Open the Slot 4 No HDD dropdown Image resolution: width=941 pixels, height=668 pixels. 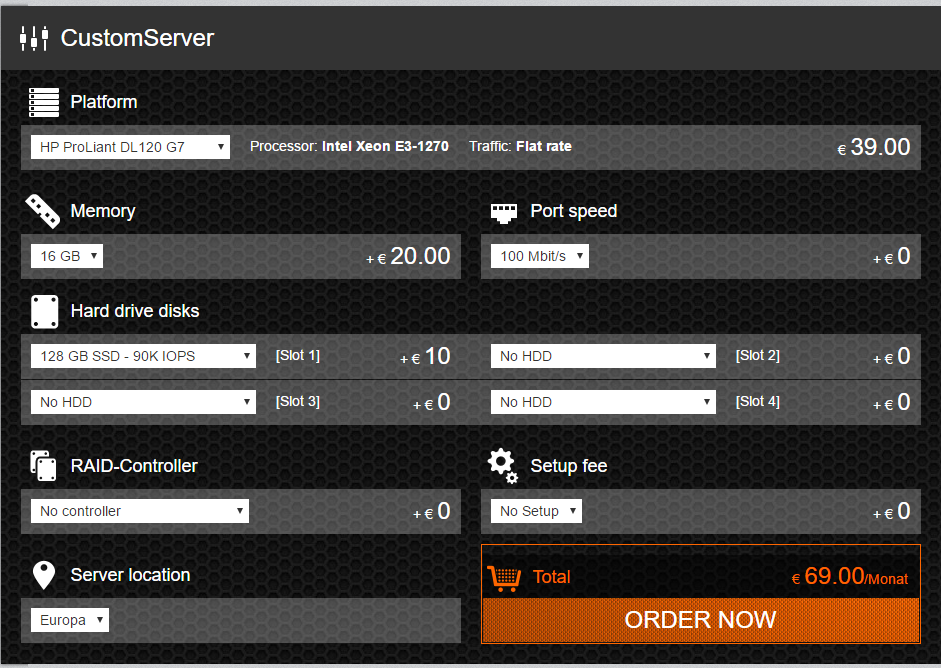pos(603,402)
